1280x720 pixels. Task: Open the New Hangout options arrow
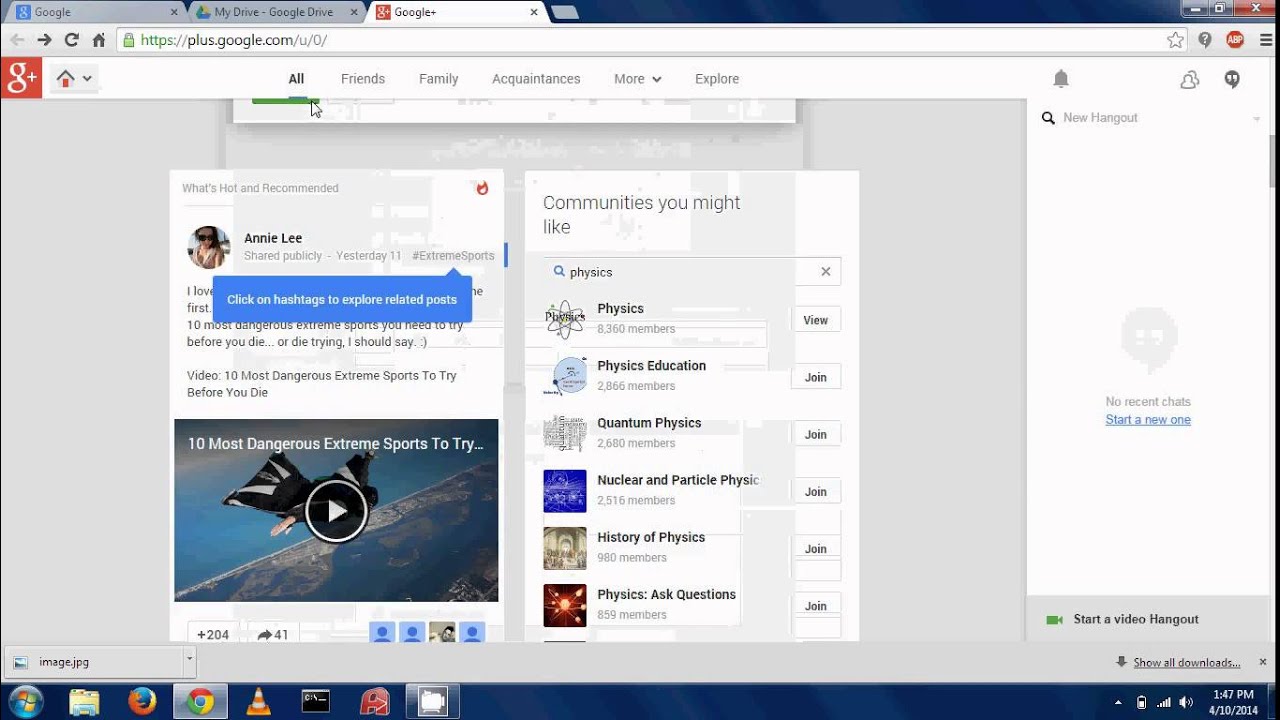tap(1256, 119)
